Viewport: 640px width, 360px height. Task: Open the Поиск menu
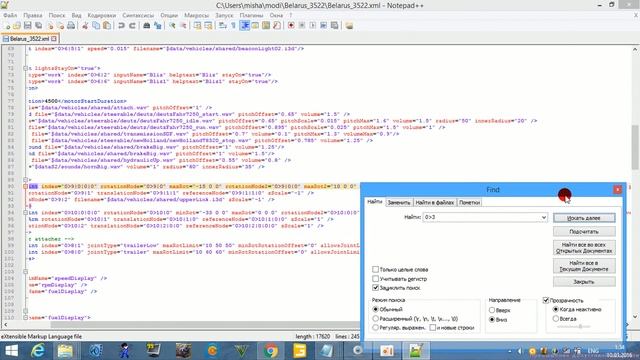tap(57, 15)
